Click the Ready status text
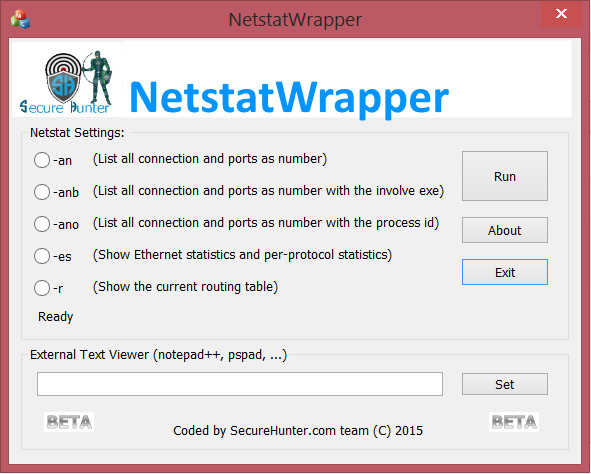 tap(55, 317)
